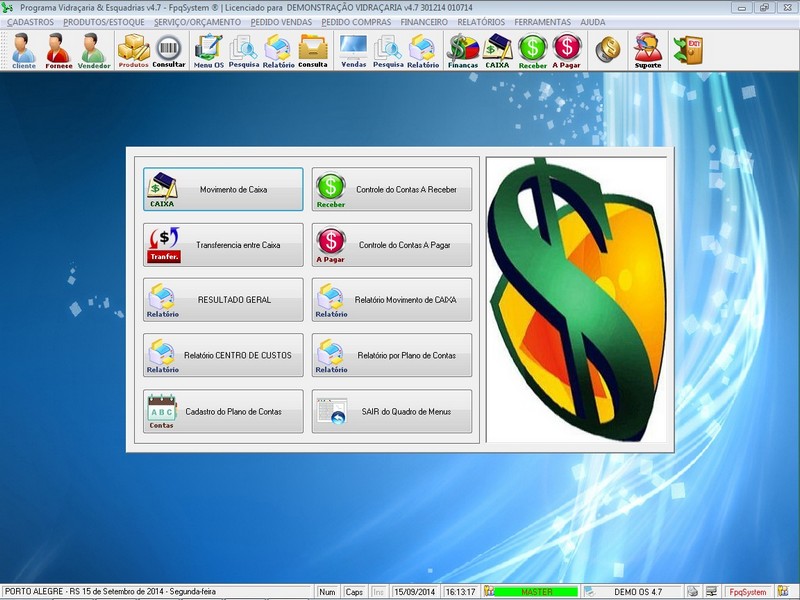
Task: Click the Fornece supplier icon
Action: click(x=58, y=49)
